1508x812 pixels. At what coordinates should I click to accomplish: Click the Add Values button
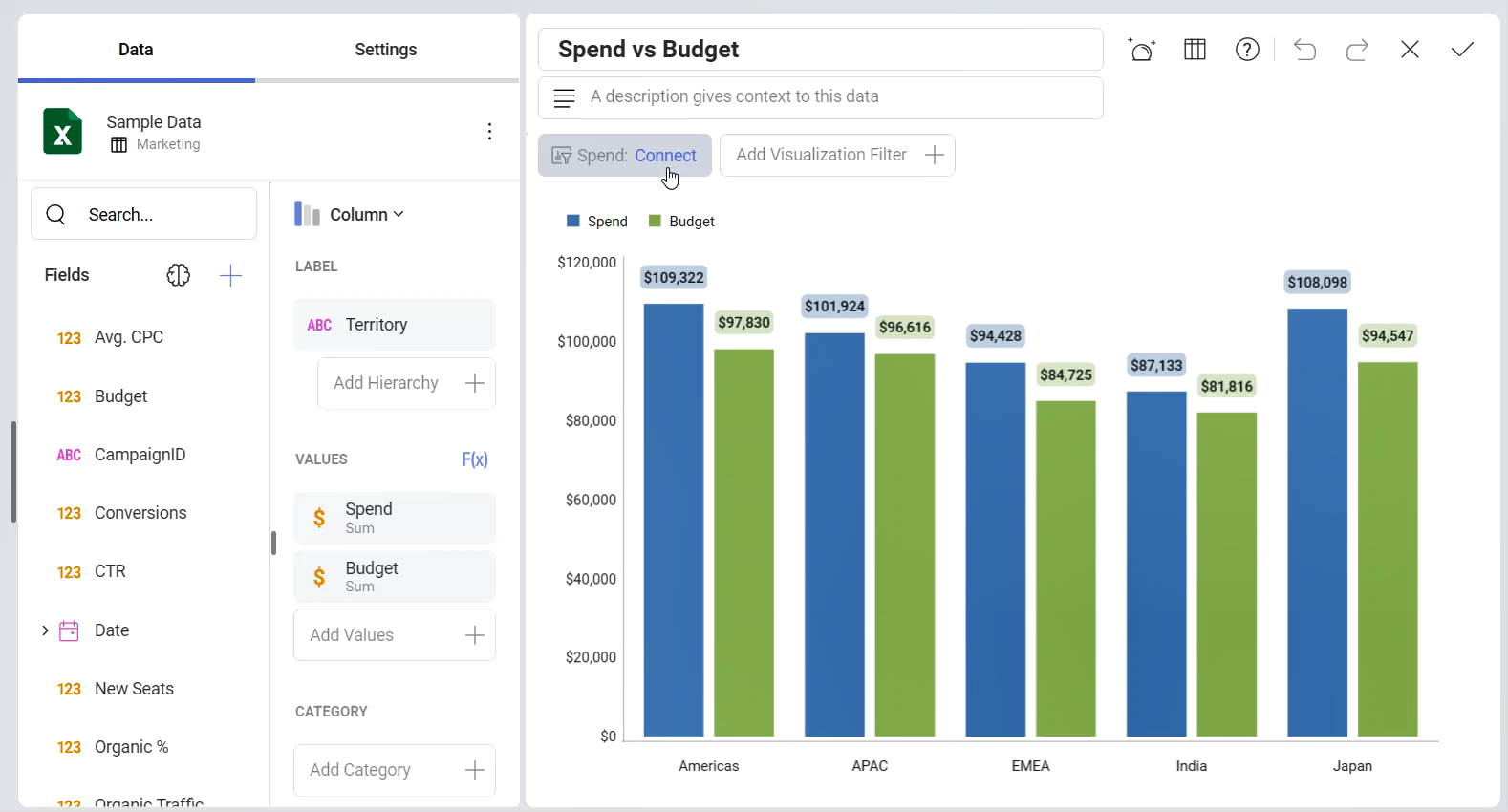pos(395,635)
